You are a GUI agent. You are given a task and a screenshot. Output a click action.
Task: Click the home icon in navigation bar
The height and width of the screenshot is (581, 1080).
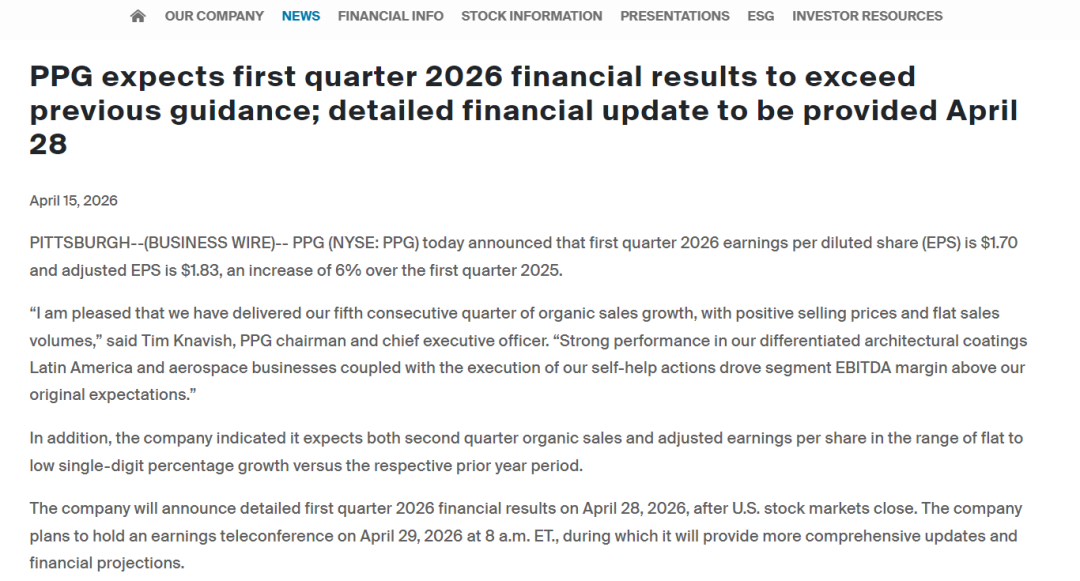[138, 16]
